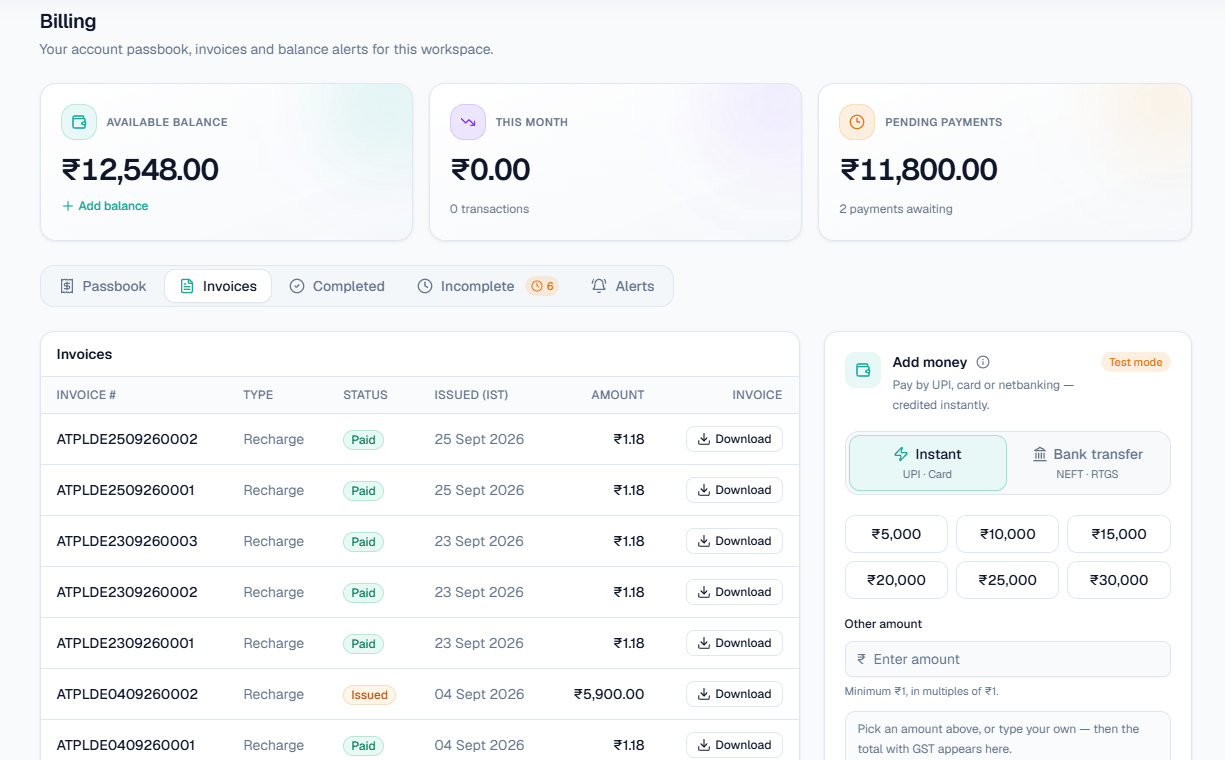Screen dimensions: 1225x760
Task: Click the passbook icon in the Passbook tab
Action: click(67, 286)
